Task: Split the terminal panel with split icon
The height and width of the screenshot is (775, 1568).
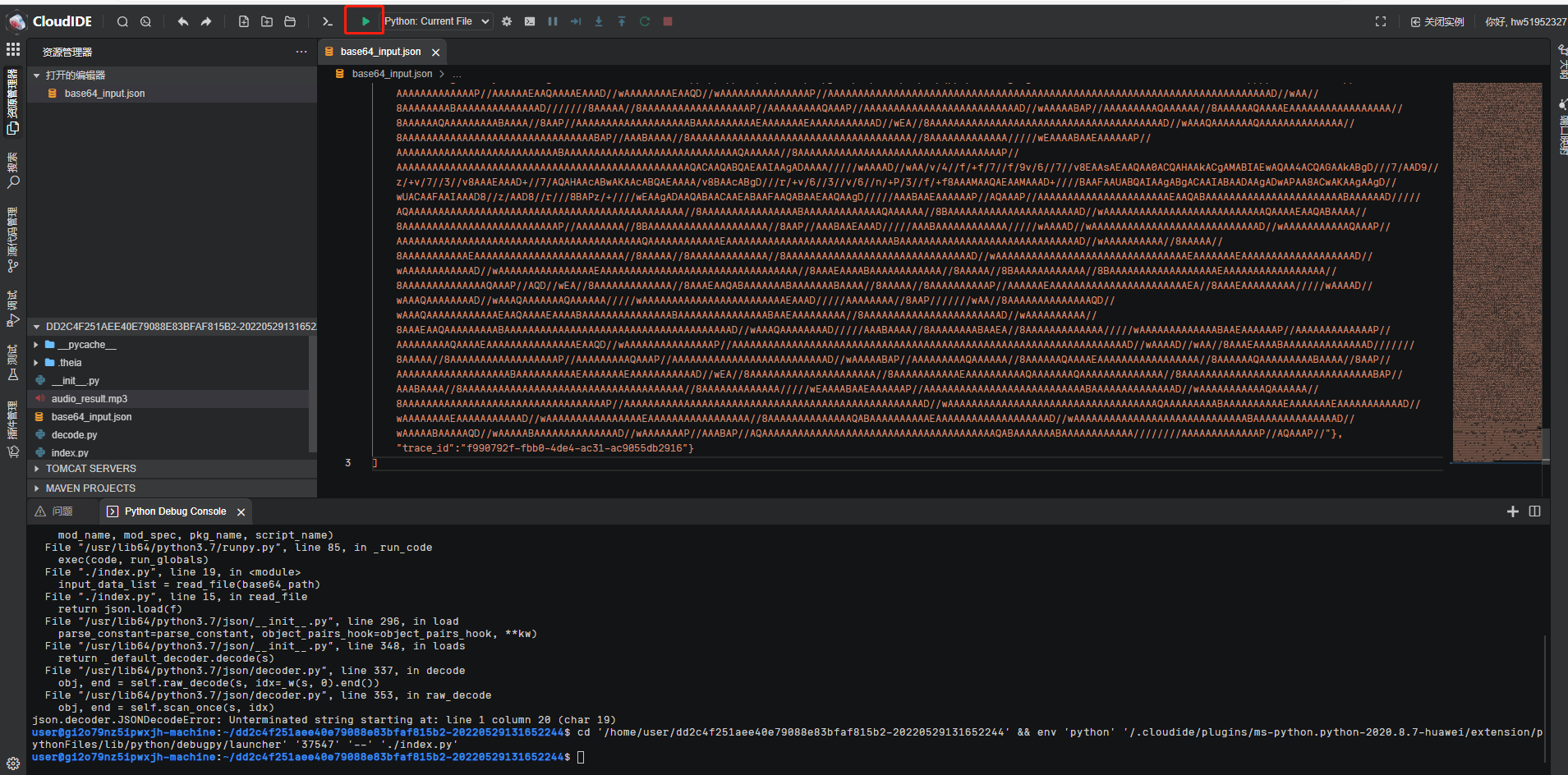Action: (x=1534, y=511)
